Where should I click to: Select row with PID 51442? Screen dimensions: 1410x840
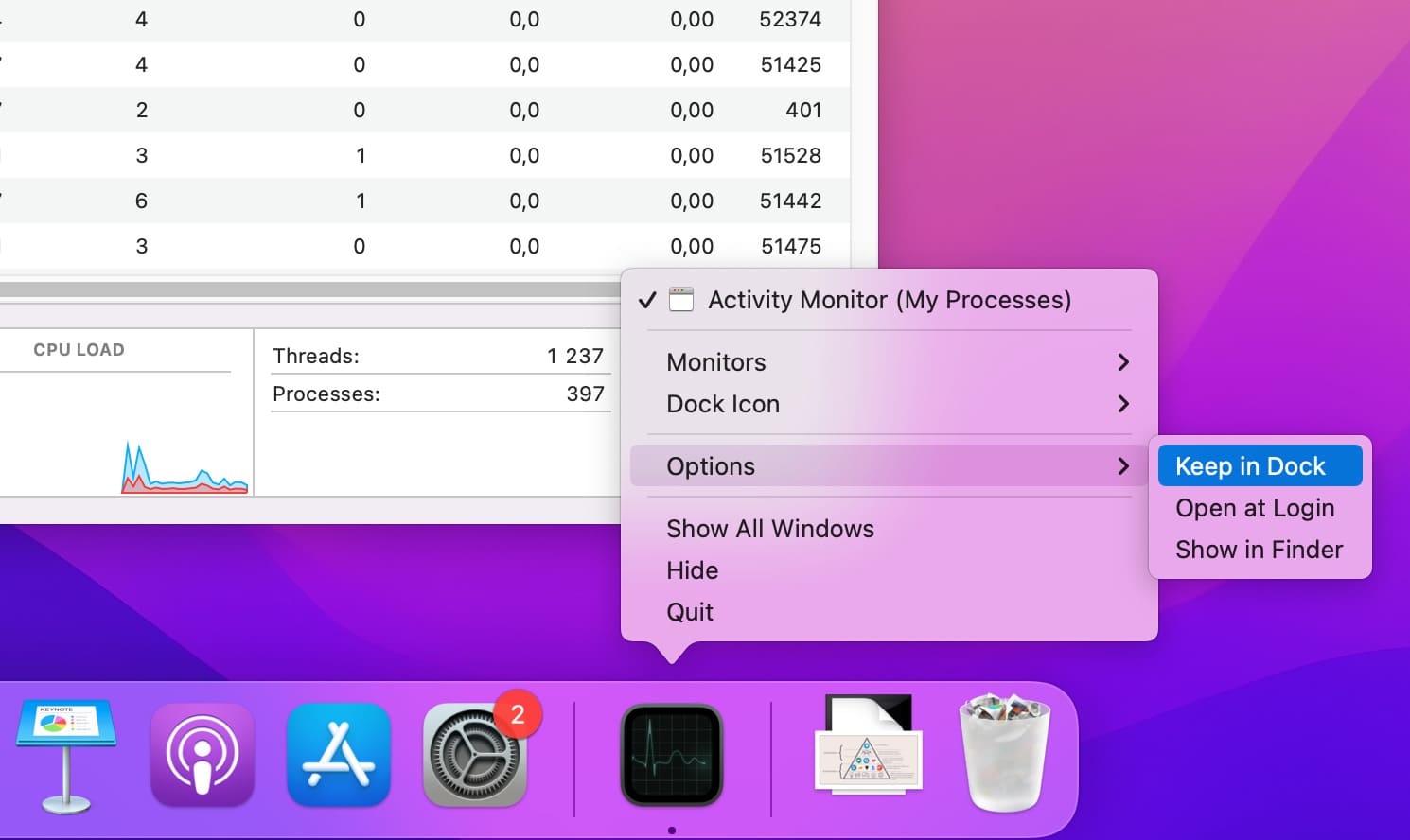coord(425,201)
